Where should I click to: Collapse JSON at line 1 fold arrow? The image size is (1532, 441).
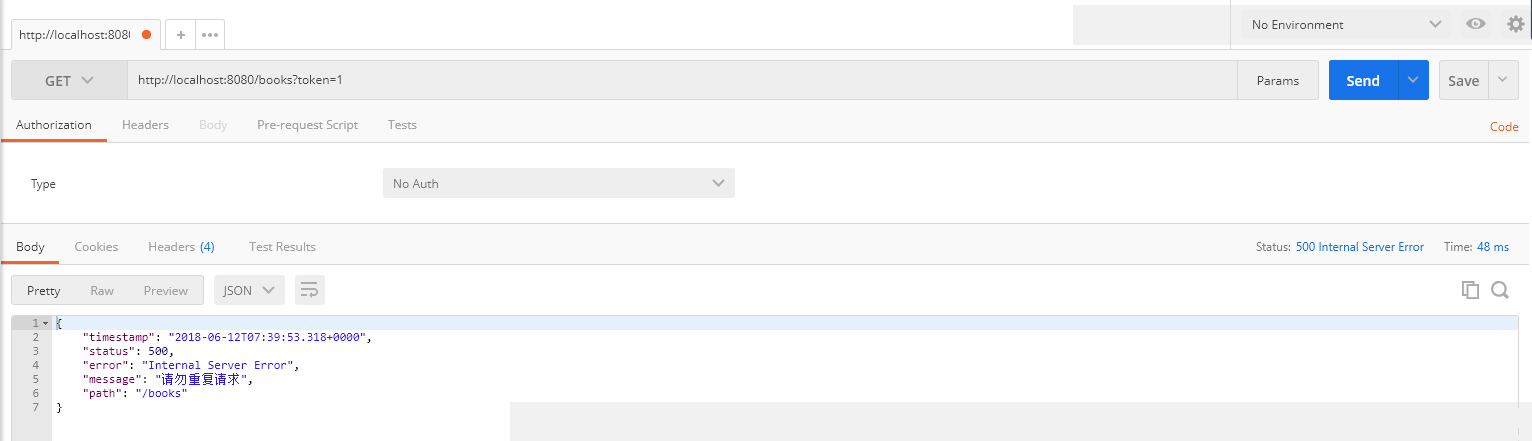(x=45, y=323)
